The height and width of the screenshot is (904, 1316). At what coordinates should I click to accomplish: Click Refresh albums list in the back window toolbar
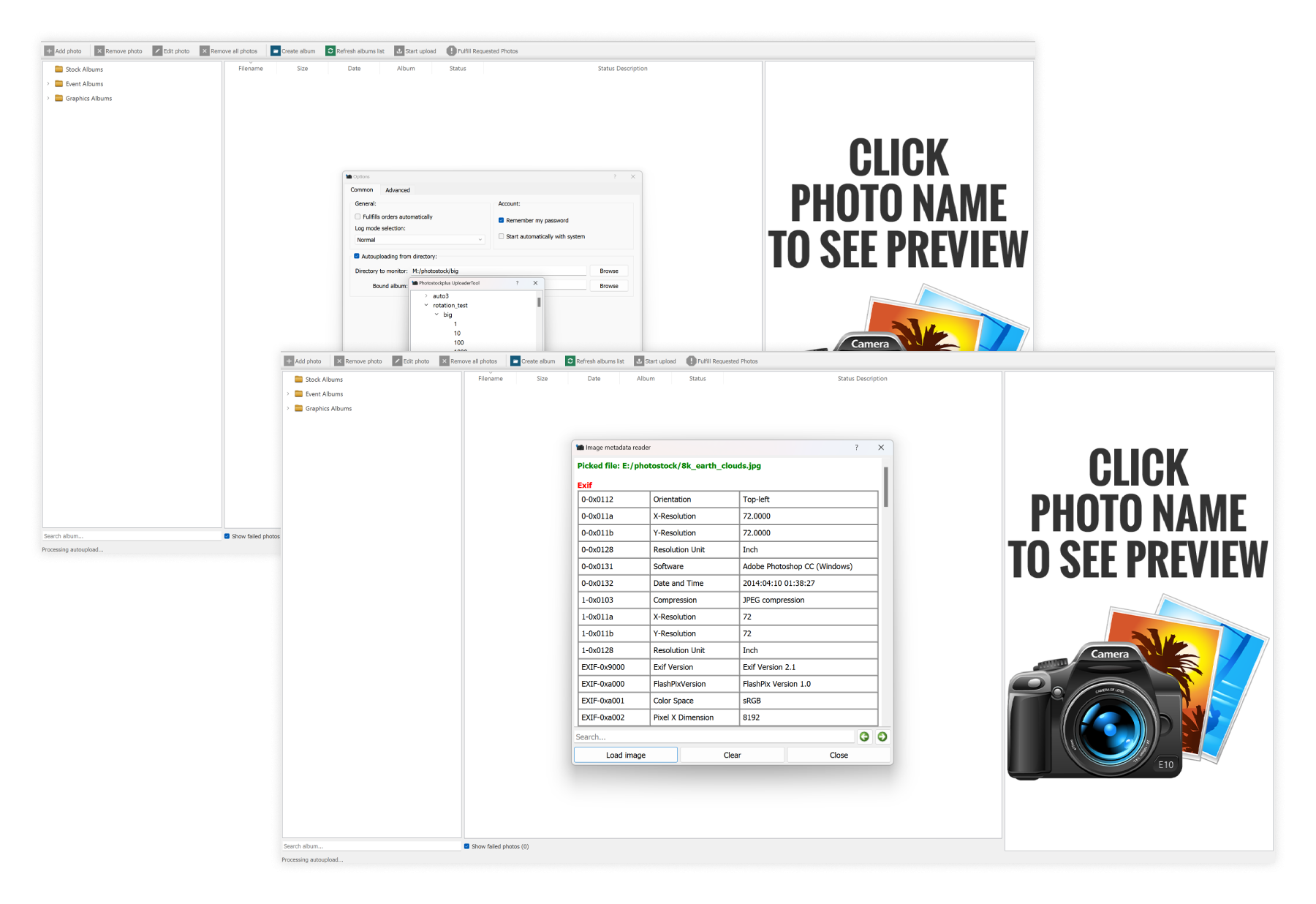click(x=355, y=51)
